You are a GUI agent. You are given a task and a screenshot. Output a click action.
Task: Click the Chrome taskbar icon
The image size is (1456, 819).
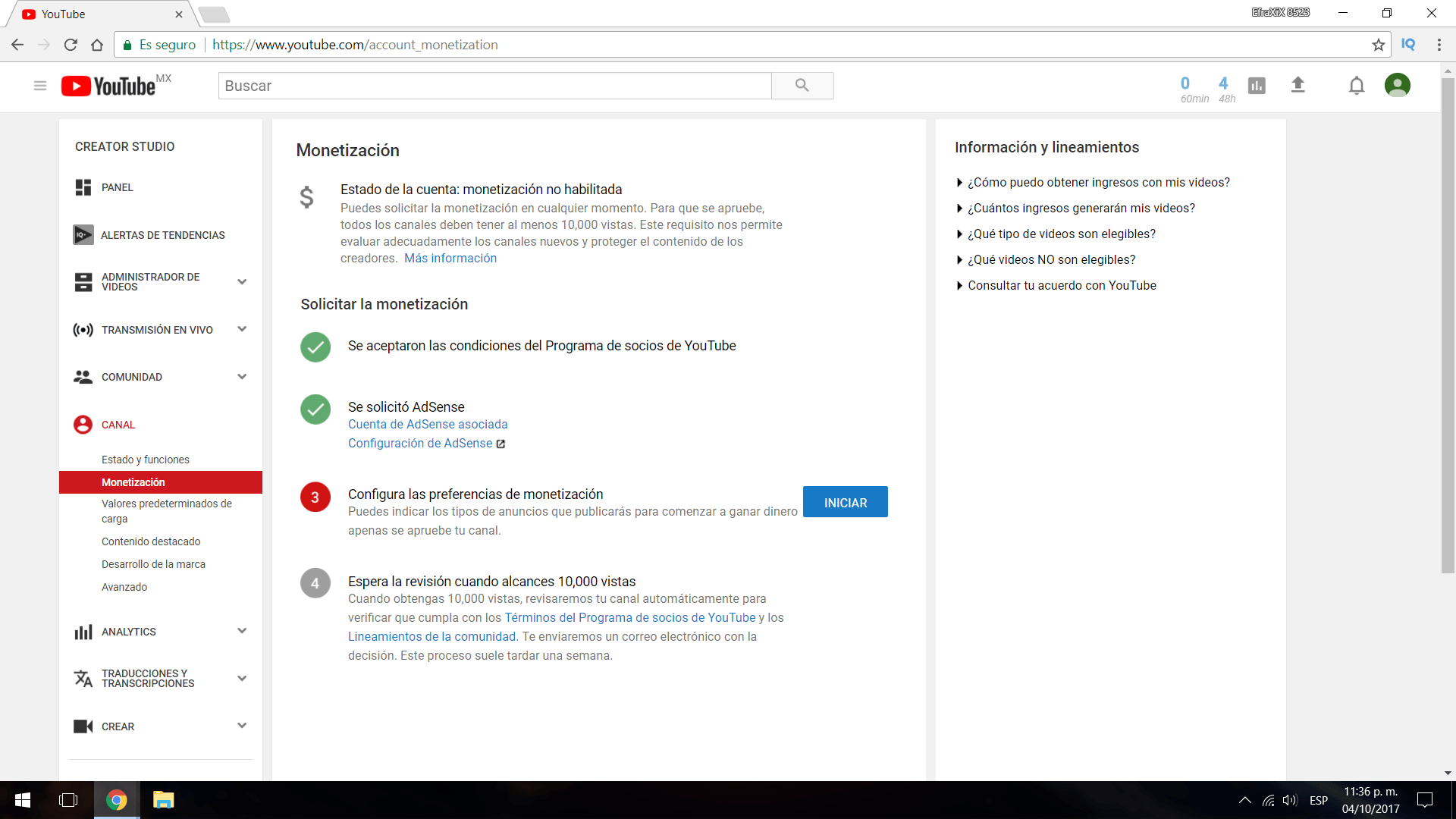(116, 800)
